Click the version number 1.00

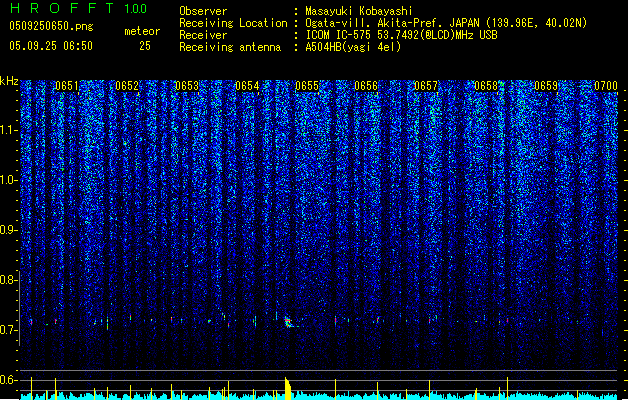coord(136,9)
